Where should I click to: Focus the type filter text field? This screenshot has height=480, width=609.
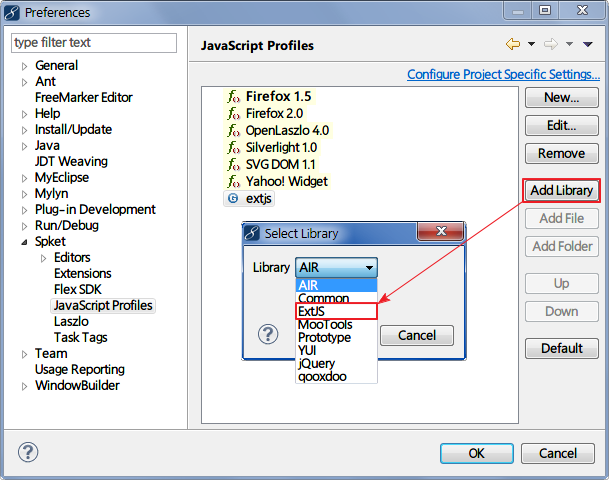[94, 43]
